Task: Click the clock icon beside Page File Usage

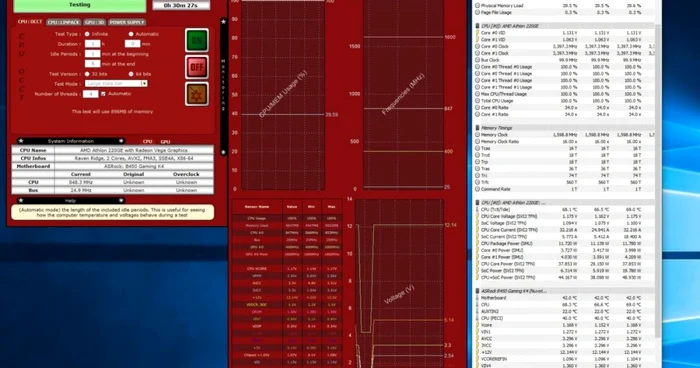Action: pos(477,13)
